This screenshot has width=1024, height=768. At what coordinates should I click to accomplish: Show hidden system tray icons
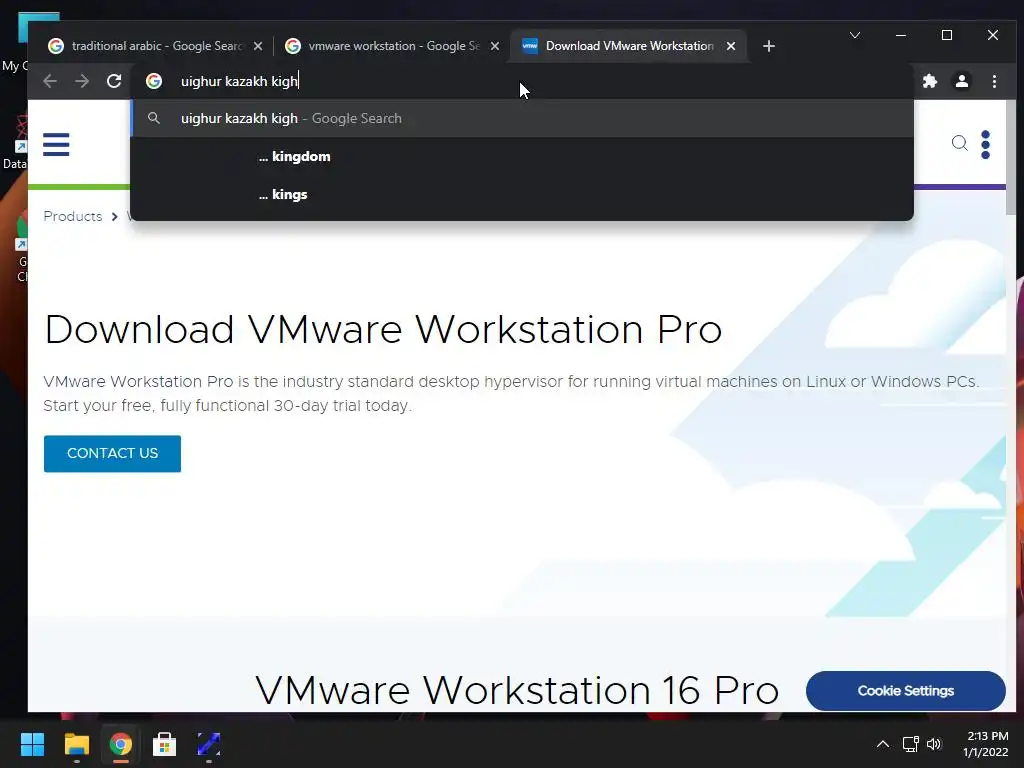pos(882,744)
